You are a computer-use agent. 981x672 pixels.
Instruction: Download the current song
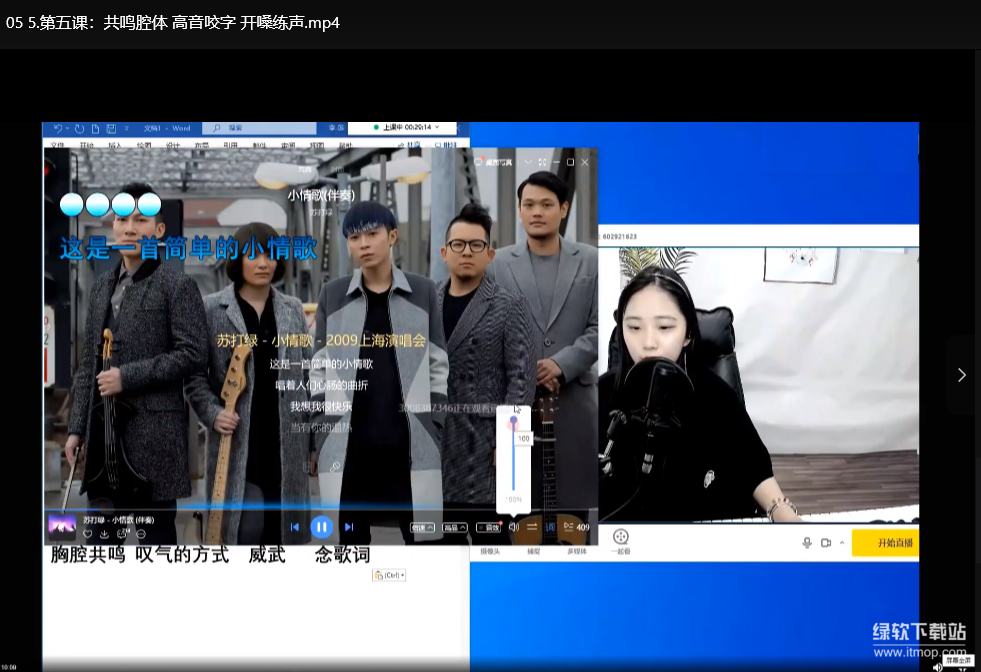coord(104,534)
